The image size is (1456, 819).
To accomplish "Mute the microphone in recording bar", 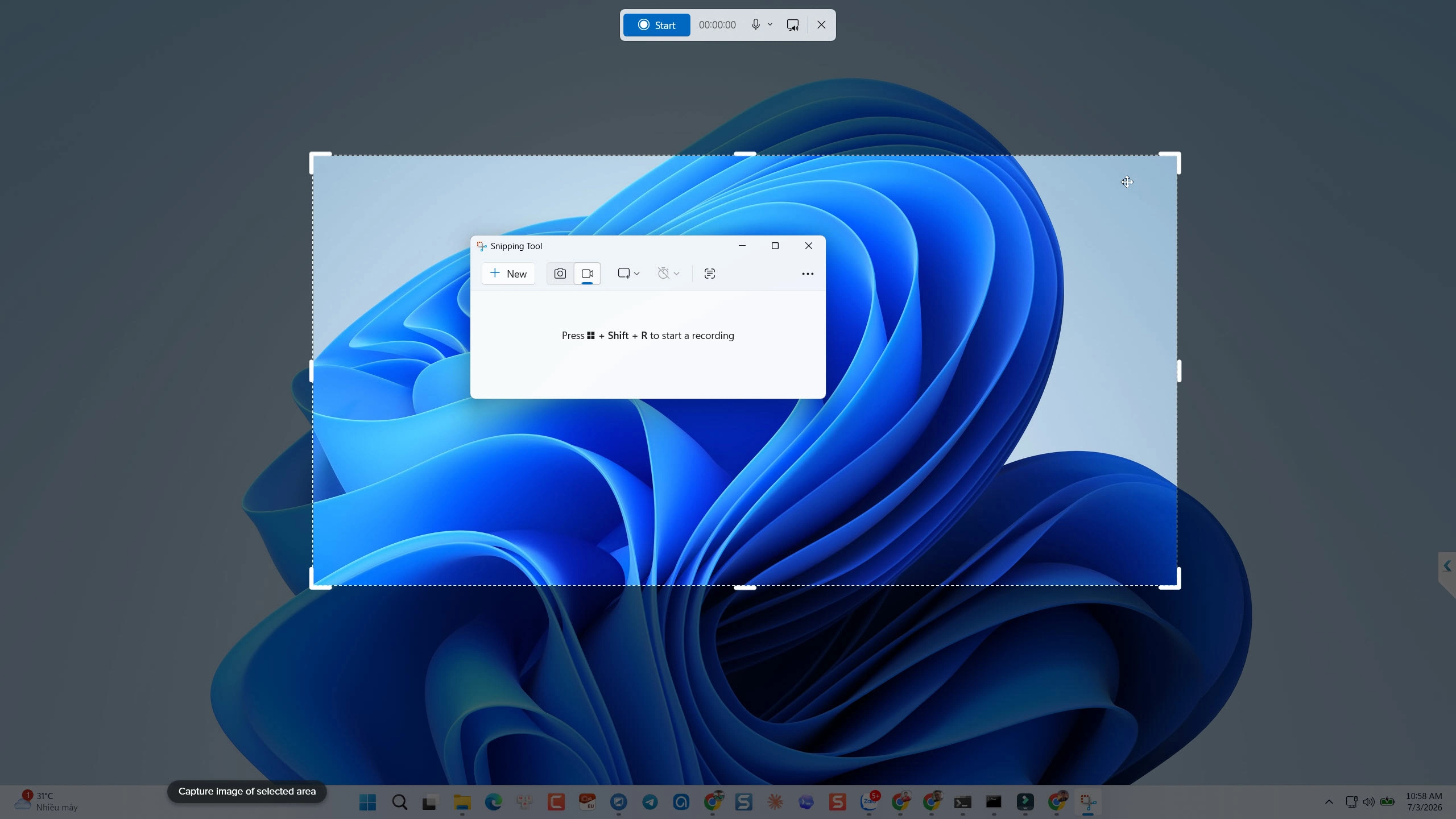I will pos(755,24).
